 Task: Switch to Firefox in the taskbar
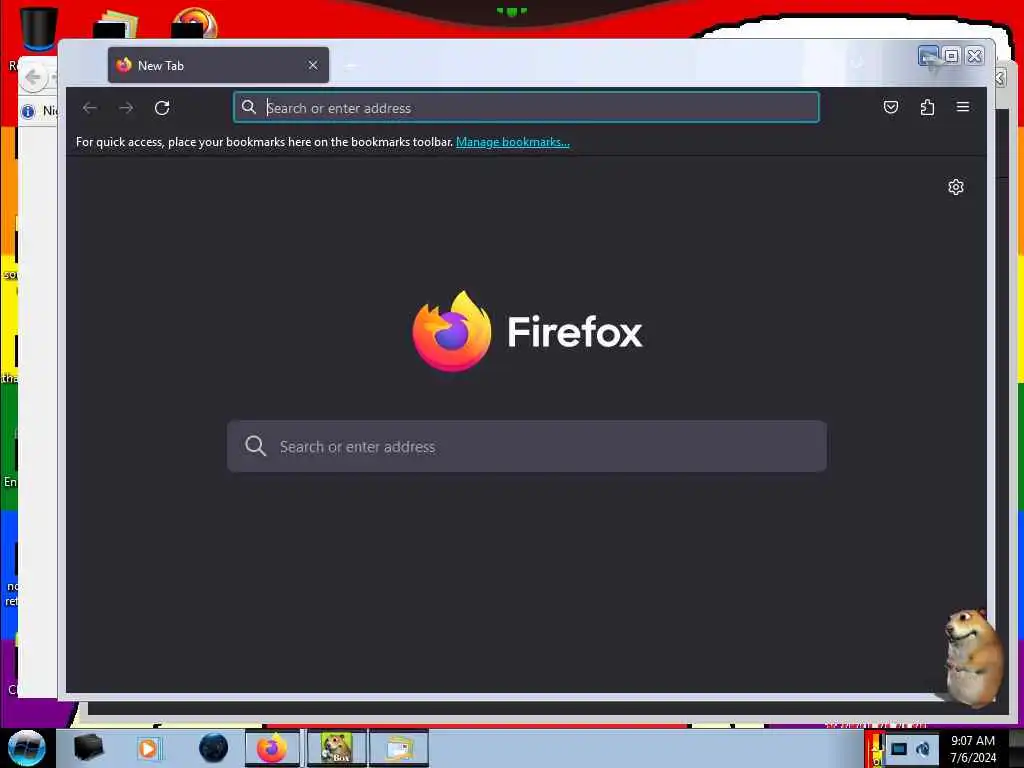[272, 748]
